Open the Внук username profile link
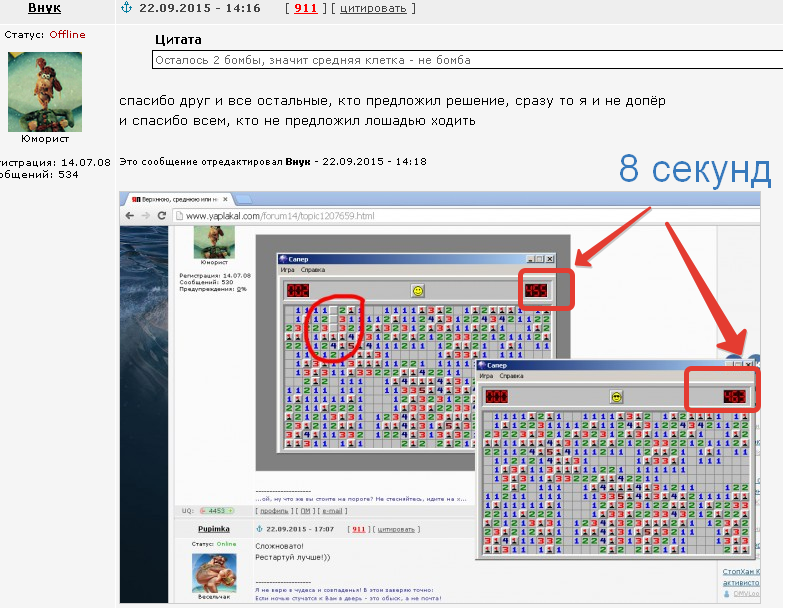This screenshot has width=792, height=608. coord(44,8)
